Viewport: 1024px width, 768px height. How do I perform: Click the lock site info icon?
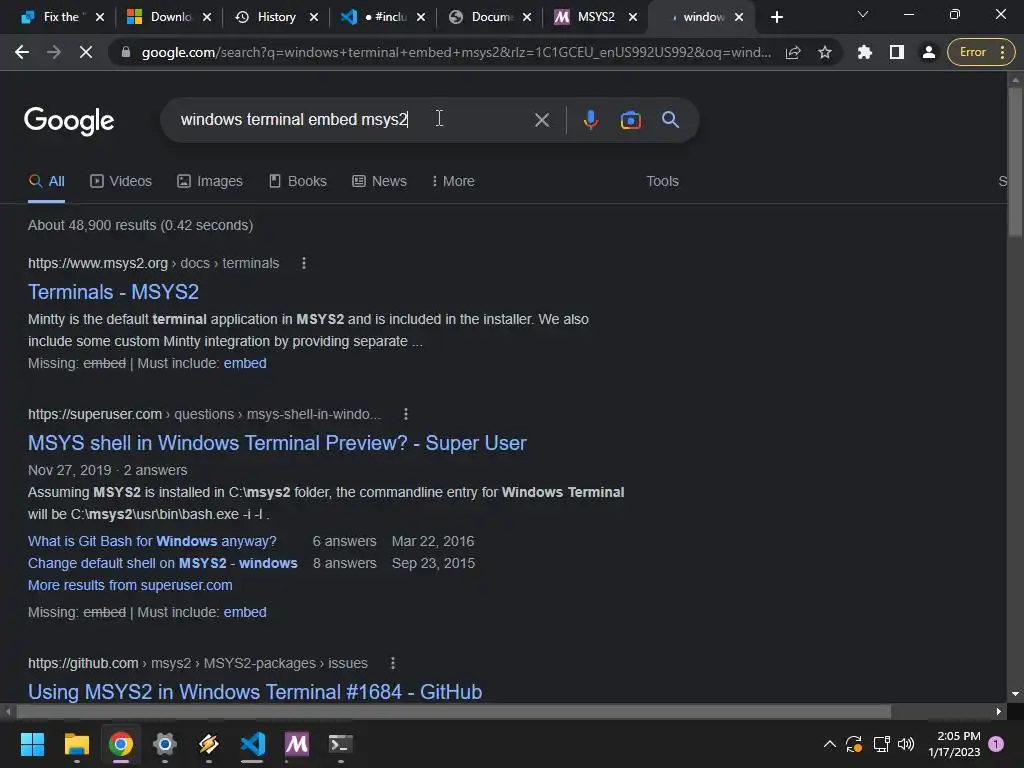(125, 52)
